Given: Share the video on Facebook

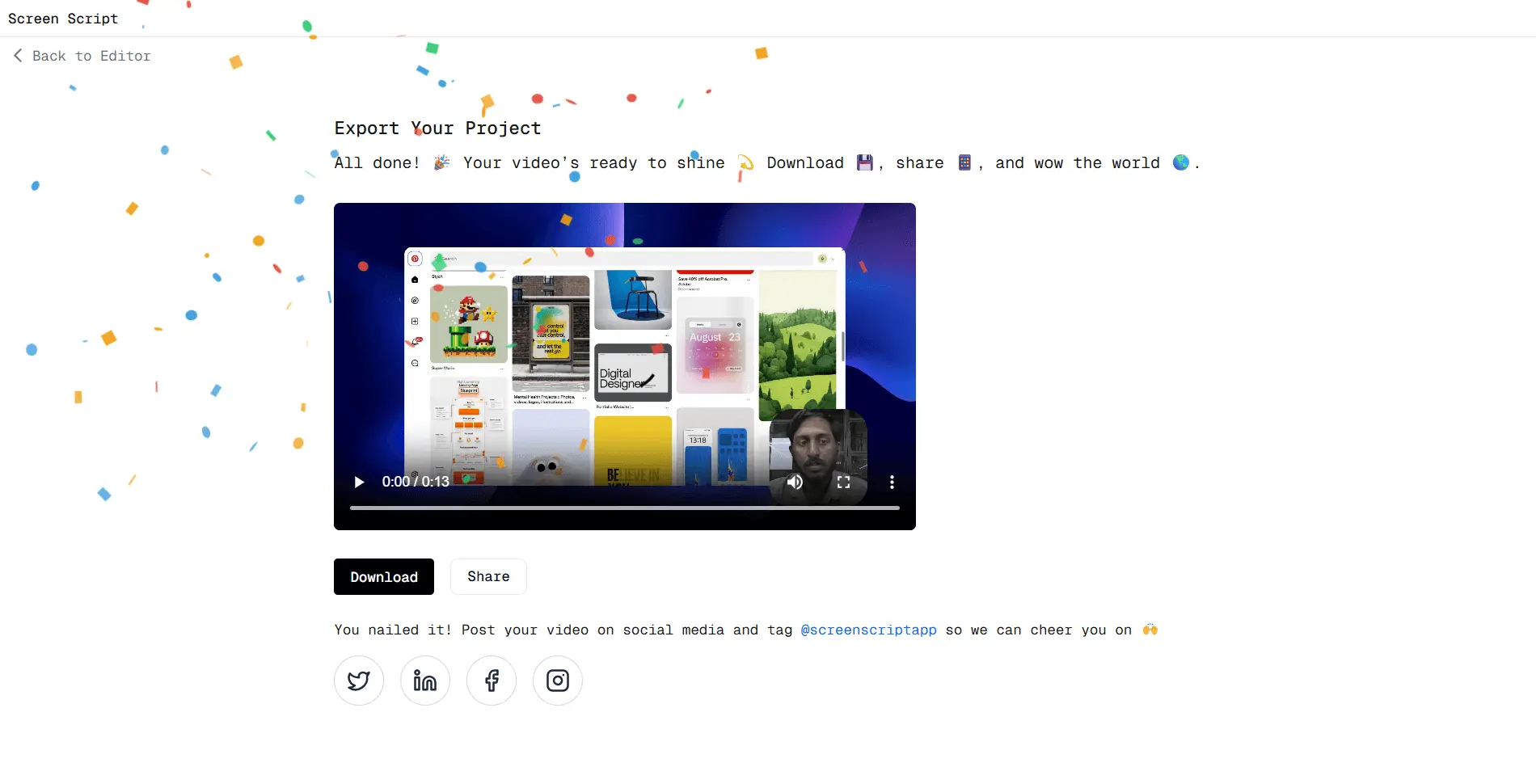Looking at the screenshot, I should point(491,681).
